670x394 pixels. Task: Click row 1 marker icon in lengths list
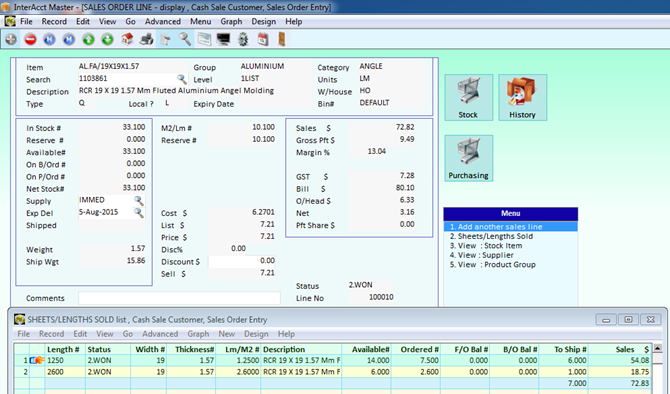pos(37,360)
